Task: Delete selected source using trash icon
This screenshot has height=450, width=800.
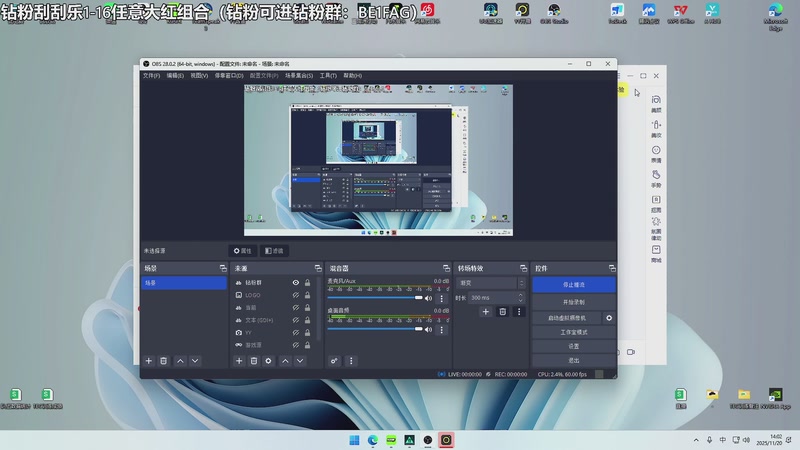Action: [x=254, y=361]
